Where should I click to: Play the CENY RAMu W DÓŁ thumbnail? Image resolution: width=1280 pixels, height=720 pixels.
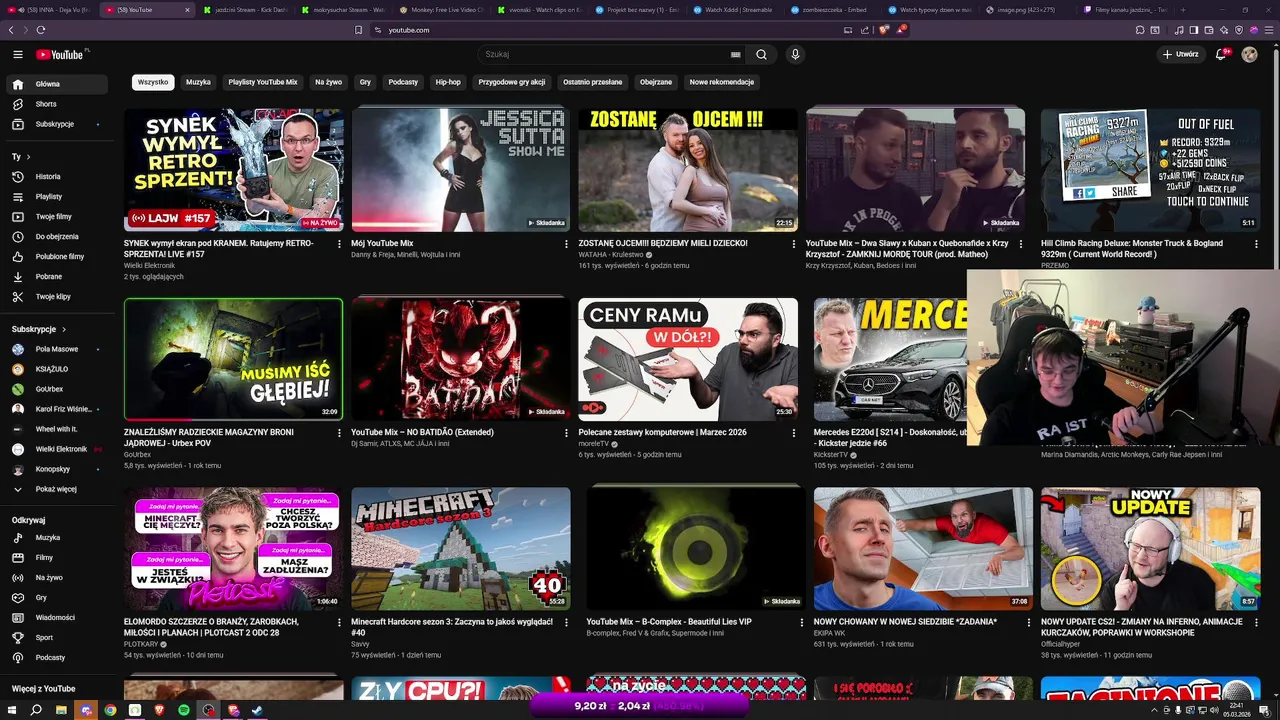688,359
